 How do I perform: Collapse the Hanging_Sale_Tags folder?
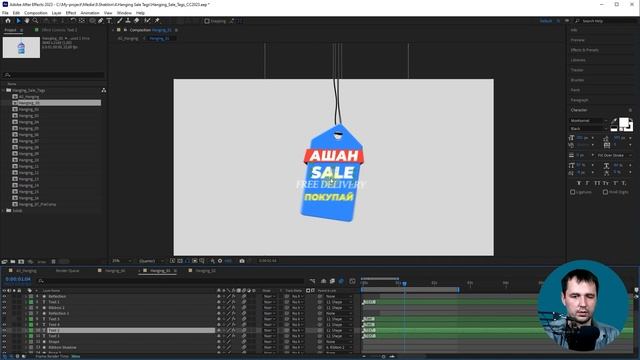coord(3,90)
